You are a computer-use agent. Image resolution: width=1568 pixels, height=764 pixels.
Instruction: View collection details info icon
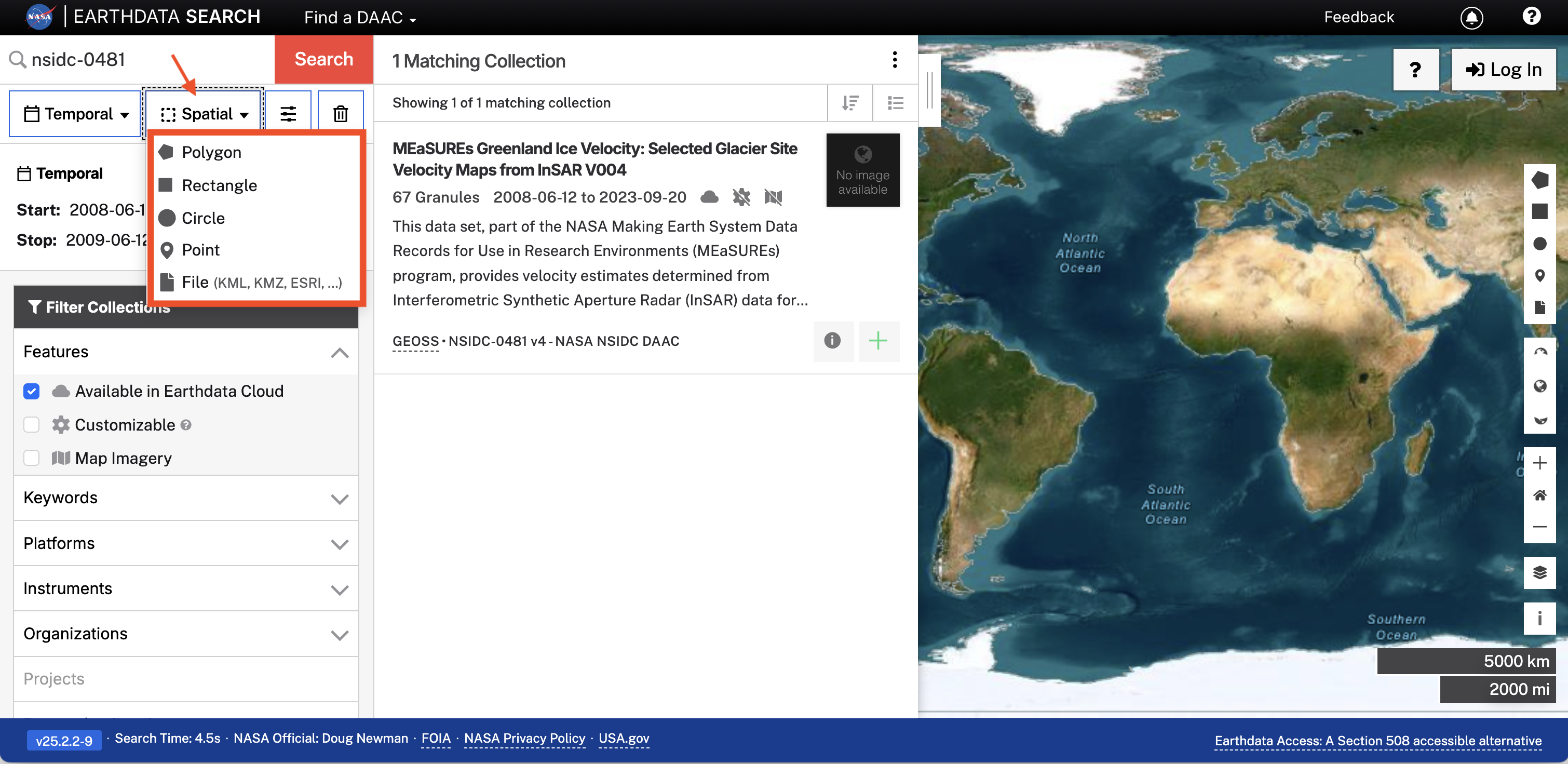coord(832,341)
